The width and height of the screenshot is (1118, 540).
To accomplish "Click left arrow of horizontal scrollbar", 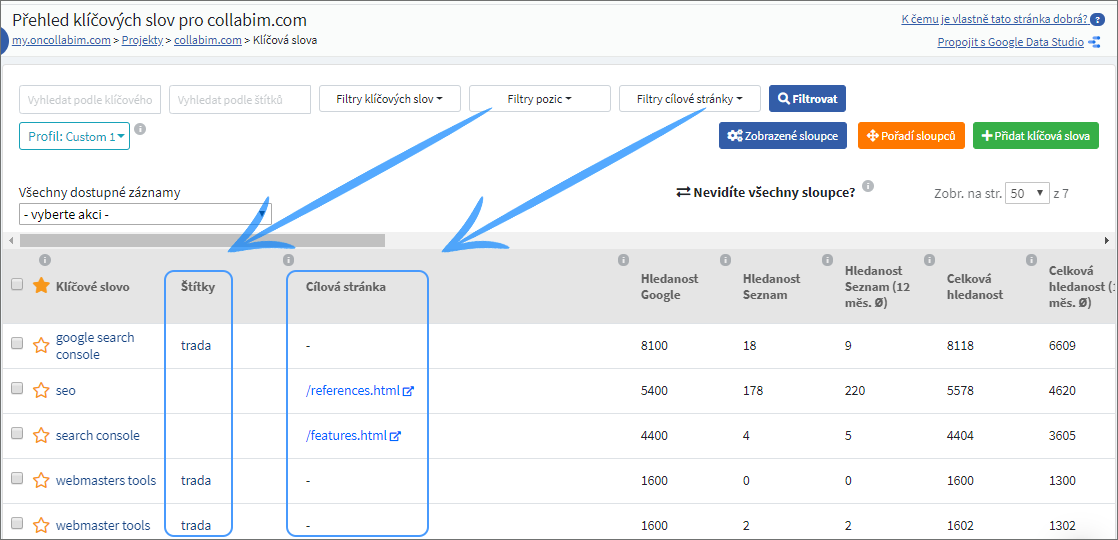I will tap(9, 240).
